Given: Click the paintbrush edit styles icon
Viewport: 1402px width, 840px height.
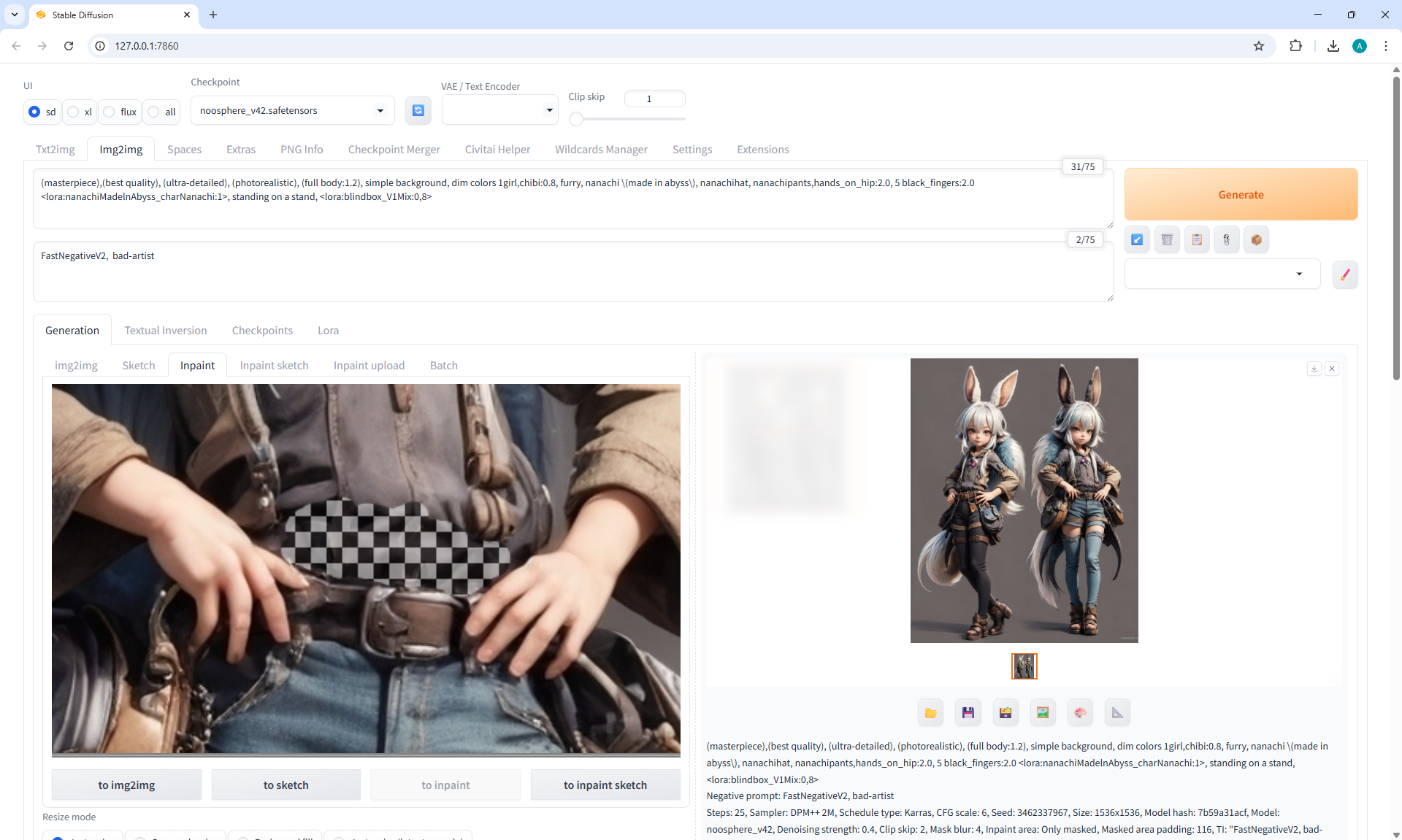Looking at the screenshot, I should pyautogui.click(x=1345, y=274).
